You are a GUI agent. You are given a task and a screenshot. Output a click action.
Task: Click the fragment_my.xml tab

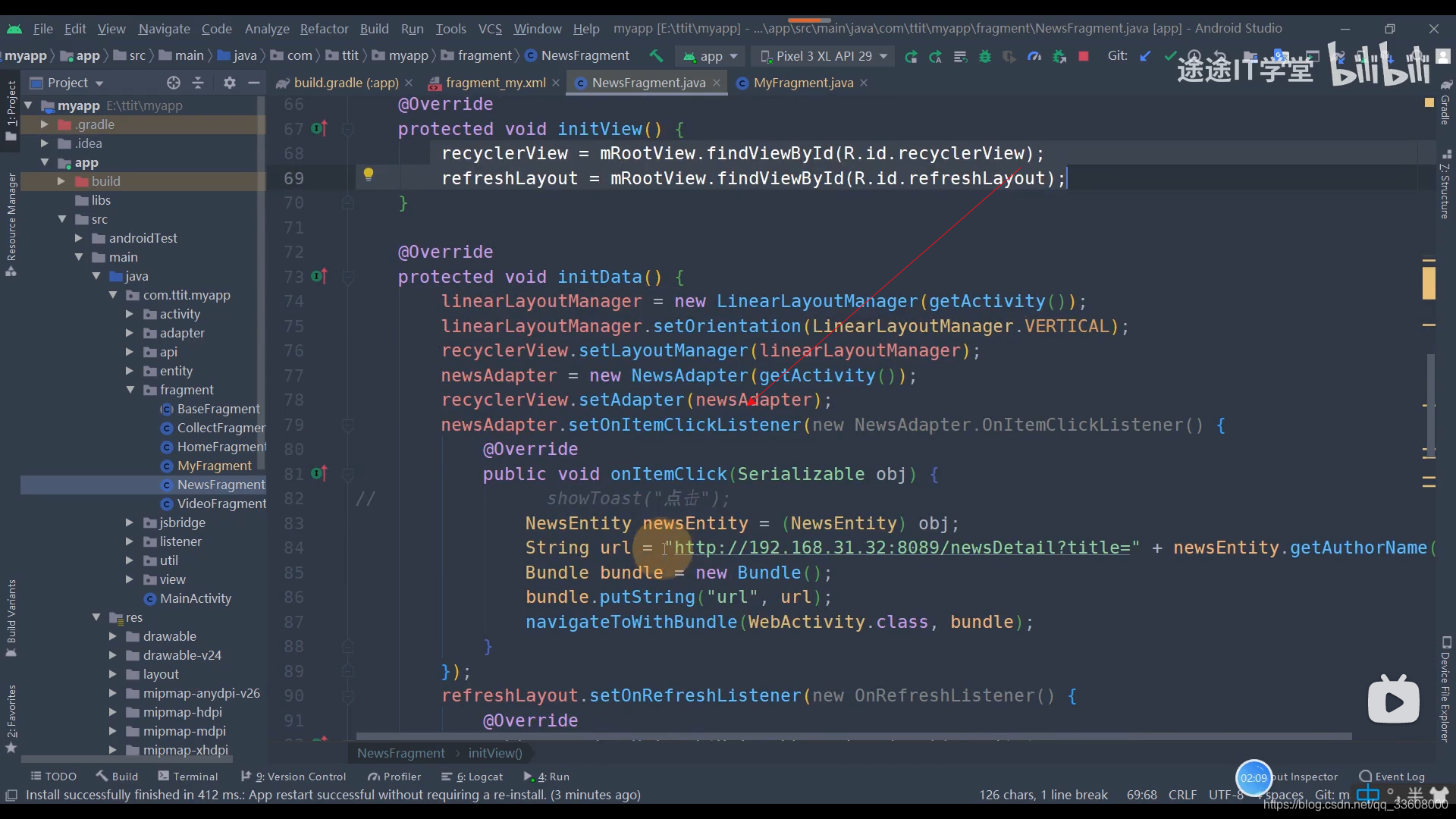click(x=496, y=82)
